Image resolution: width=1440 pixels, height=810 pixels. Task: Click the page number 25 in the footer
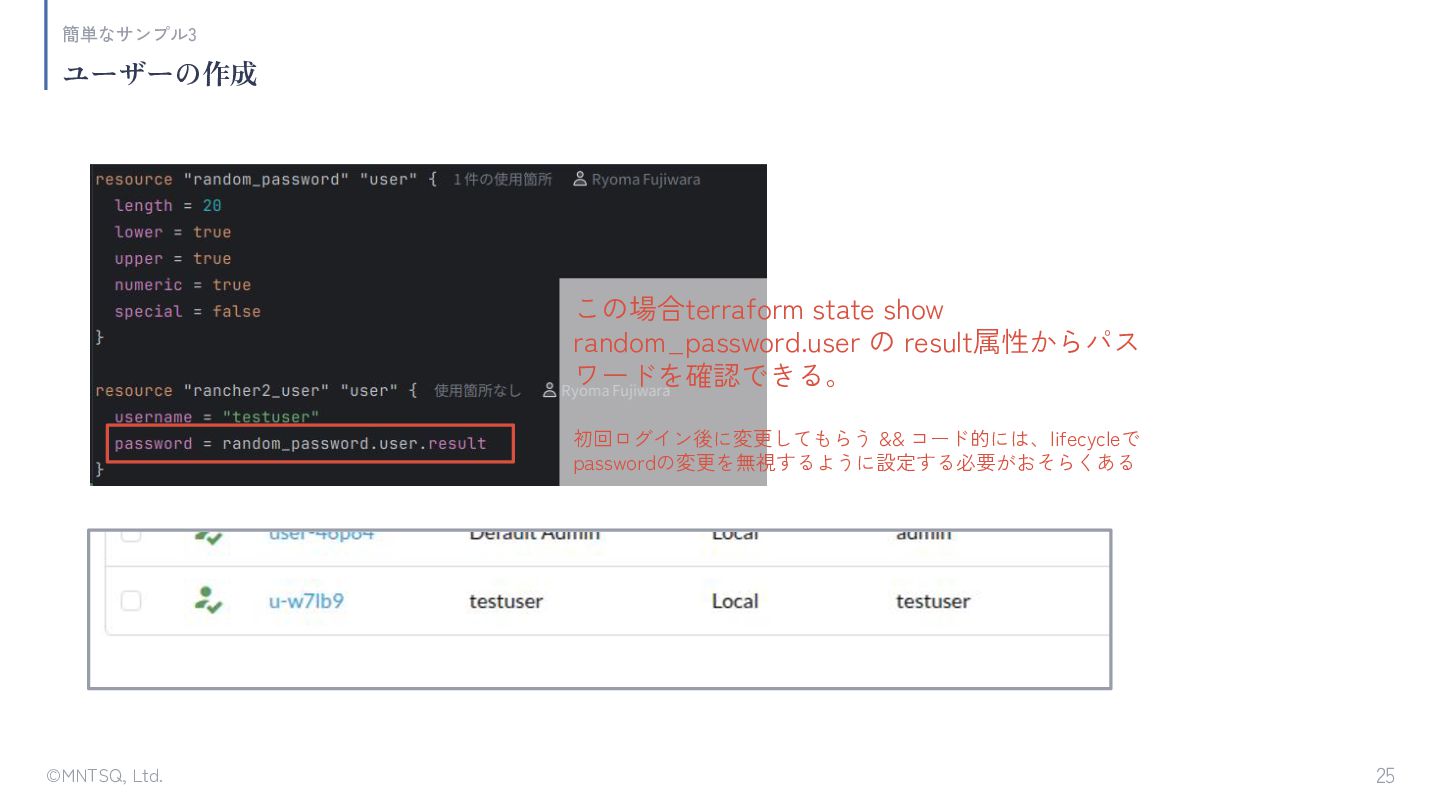[x=1385, y=776]
